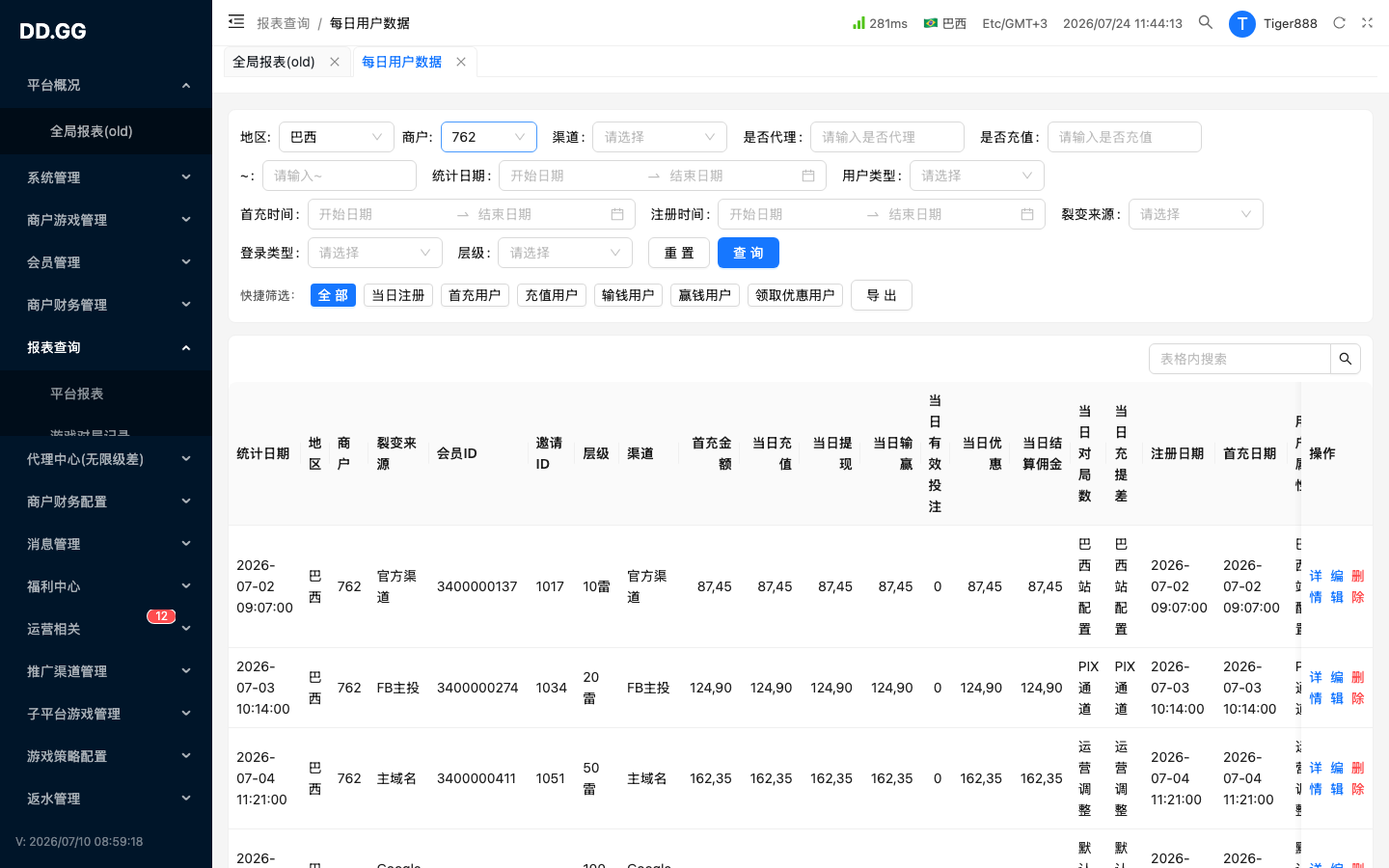Open the 商户 dropdown showing 762
1389x868 pixels.
[489, 137]
